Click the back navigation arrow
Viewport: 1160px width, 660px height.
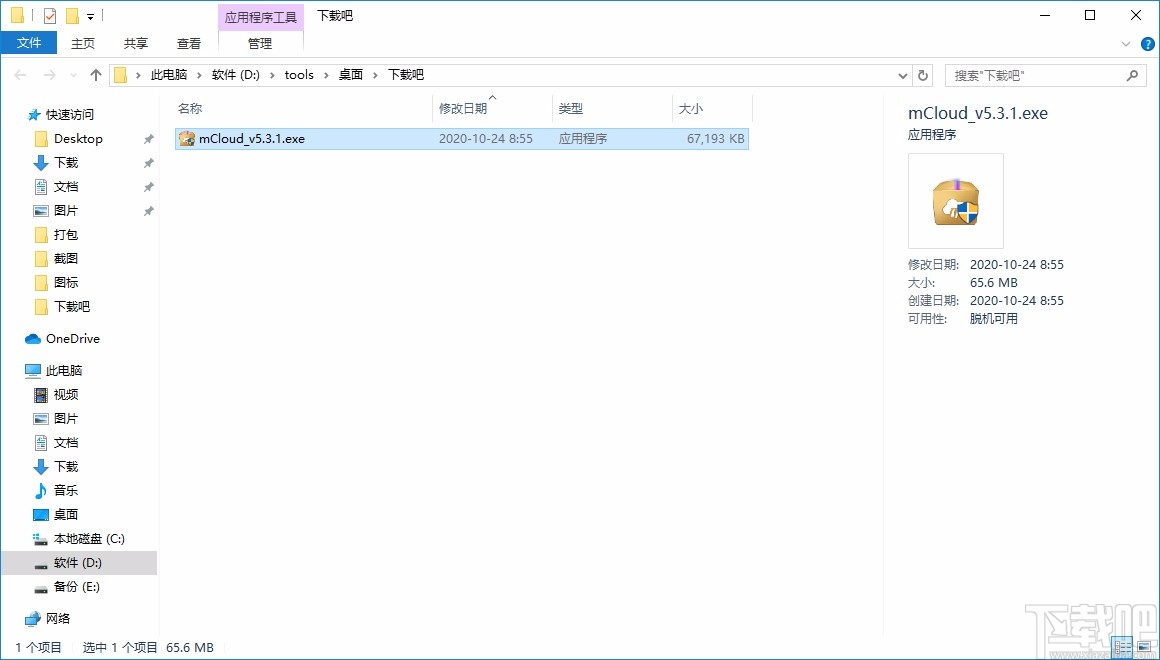[19, 74]
